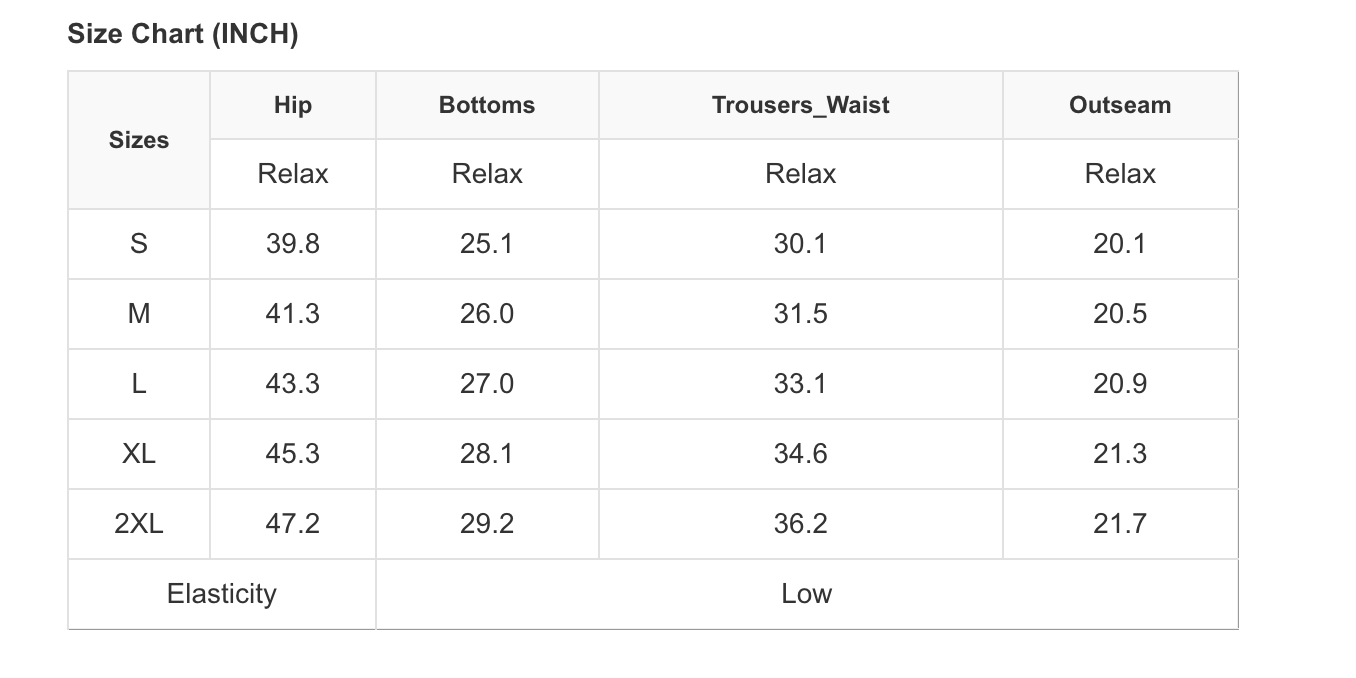The width and height of the screenshot is (1356, 678).
Task: Select the Sizes header cell
Action: (x=139, y=140)
